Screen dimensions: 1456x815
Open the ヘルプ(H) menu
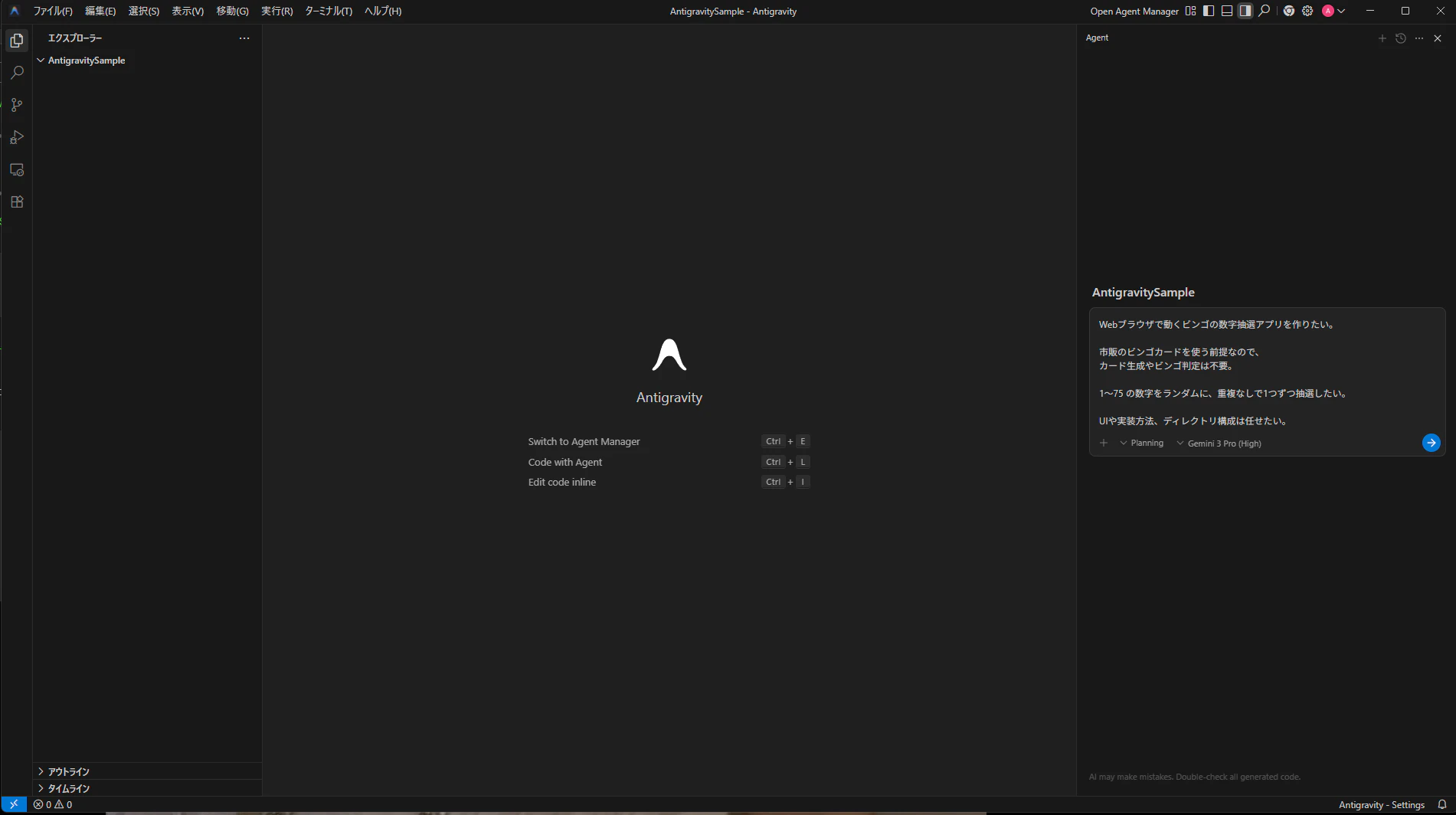tap(383, 11)
